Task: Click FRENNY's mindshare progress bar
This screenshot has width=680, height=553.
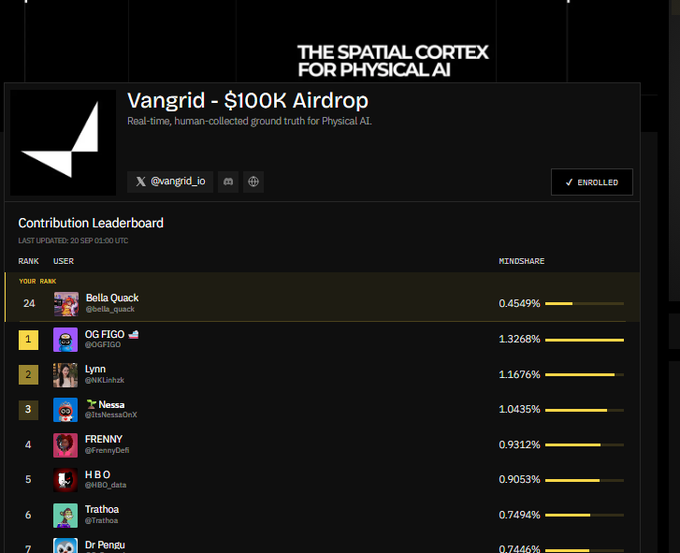Action: tap(585, 445)
